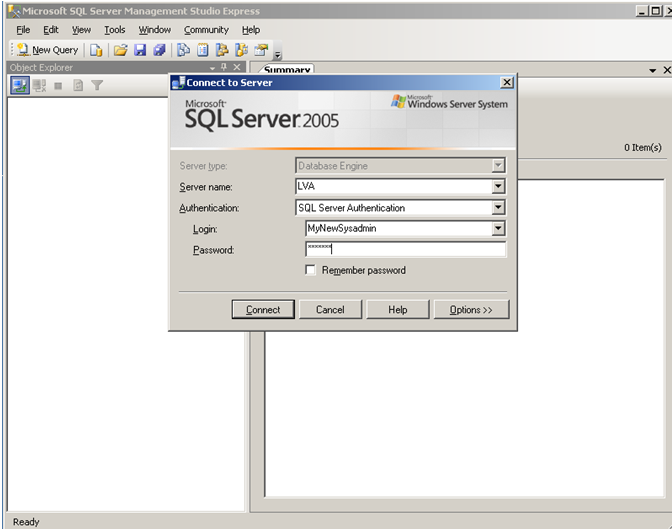The height and width of the screenshot is (529, 672).
Task: Open the View menu
Action: click(81, 30)
